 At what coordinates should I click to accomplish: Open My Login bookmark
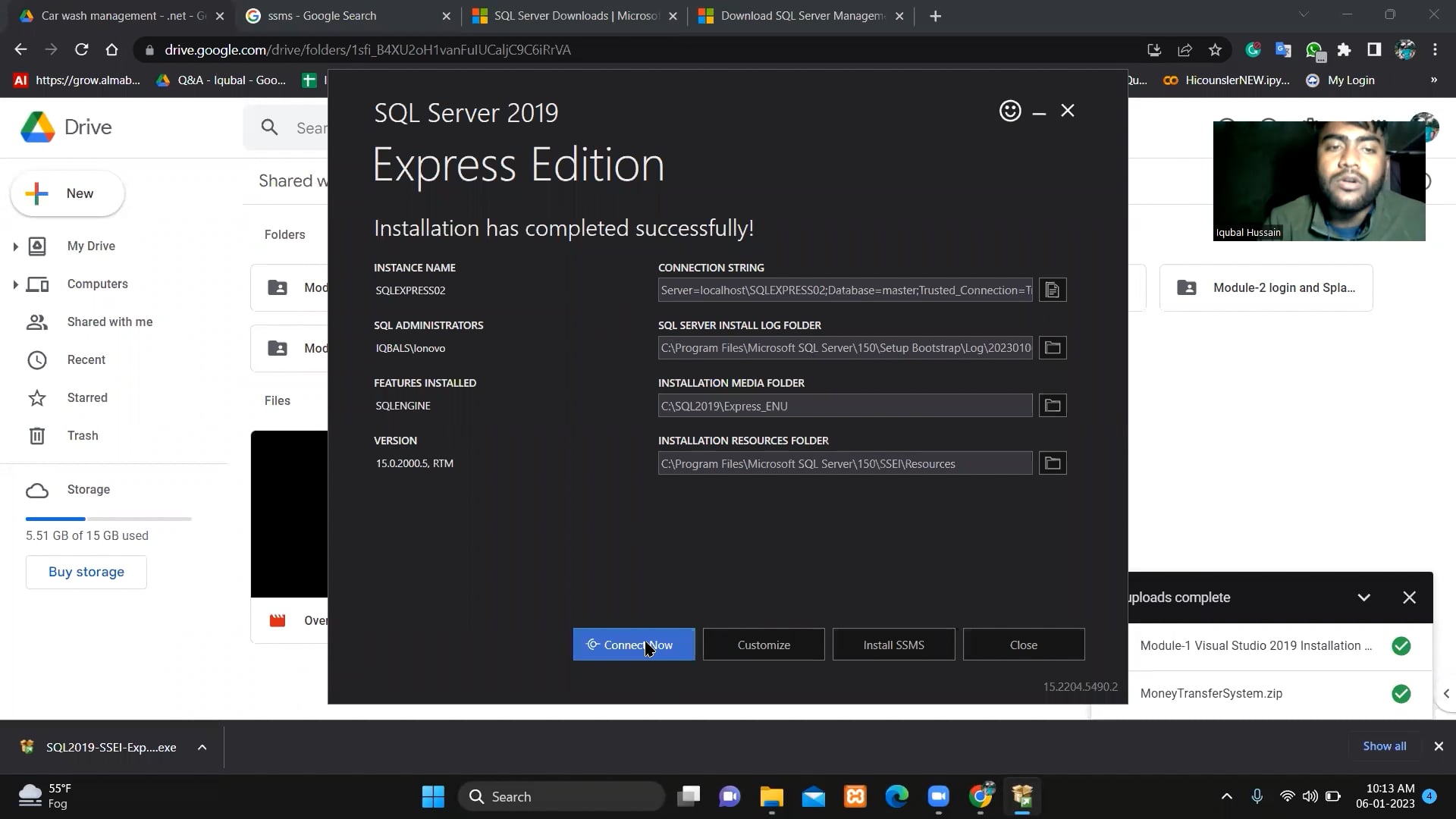(1340, 80)
